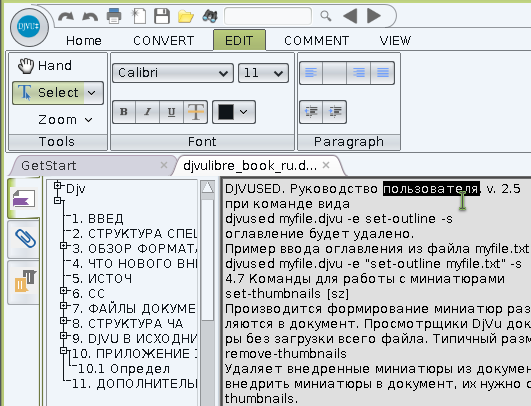Screen dimensions: 531x406
Task: Click the highlighted word пользователя
Action: (431, 189)
